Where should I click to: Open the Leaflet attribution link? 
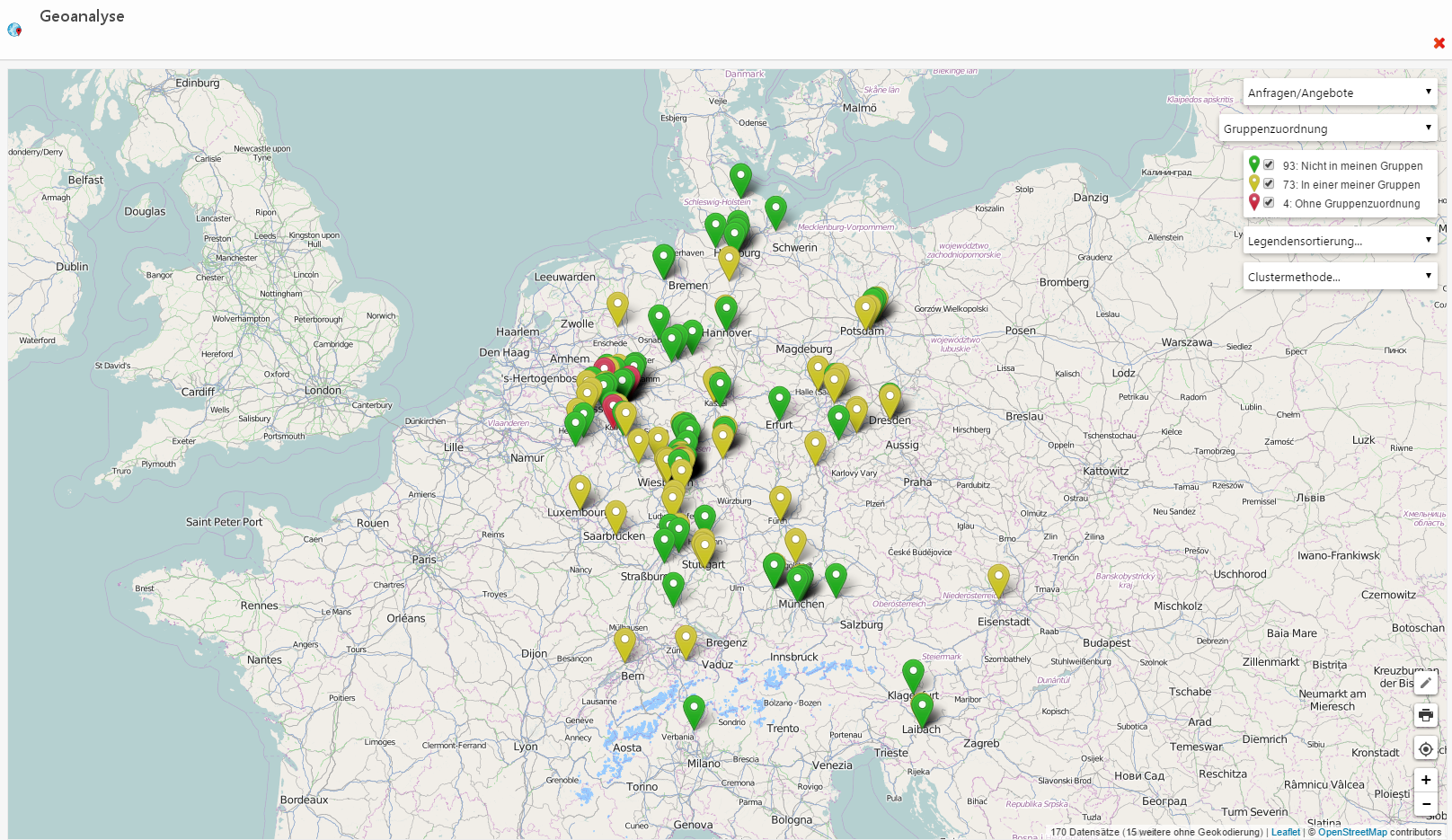tap(1285, 832)
